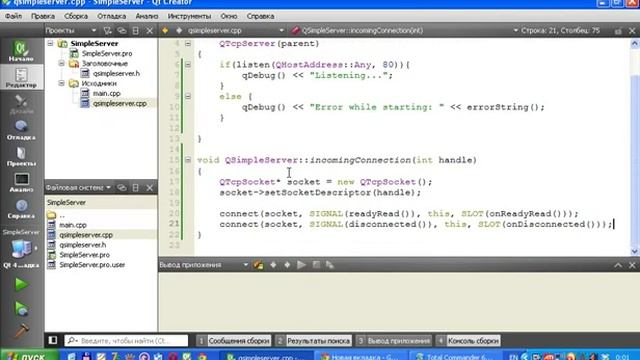Re-run application from output pane play button

tap(301, 265)
